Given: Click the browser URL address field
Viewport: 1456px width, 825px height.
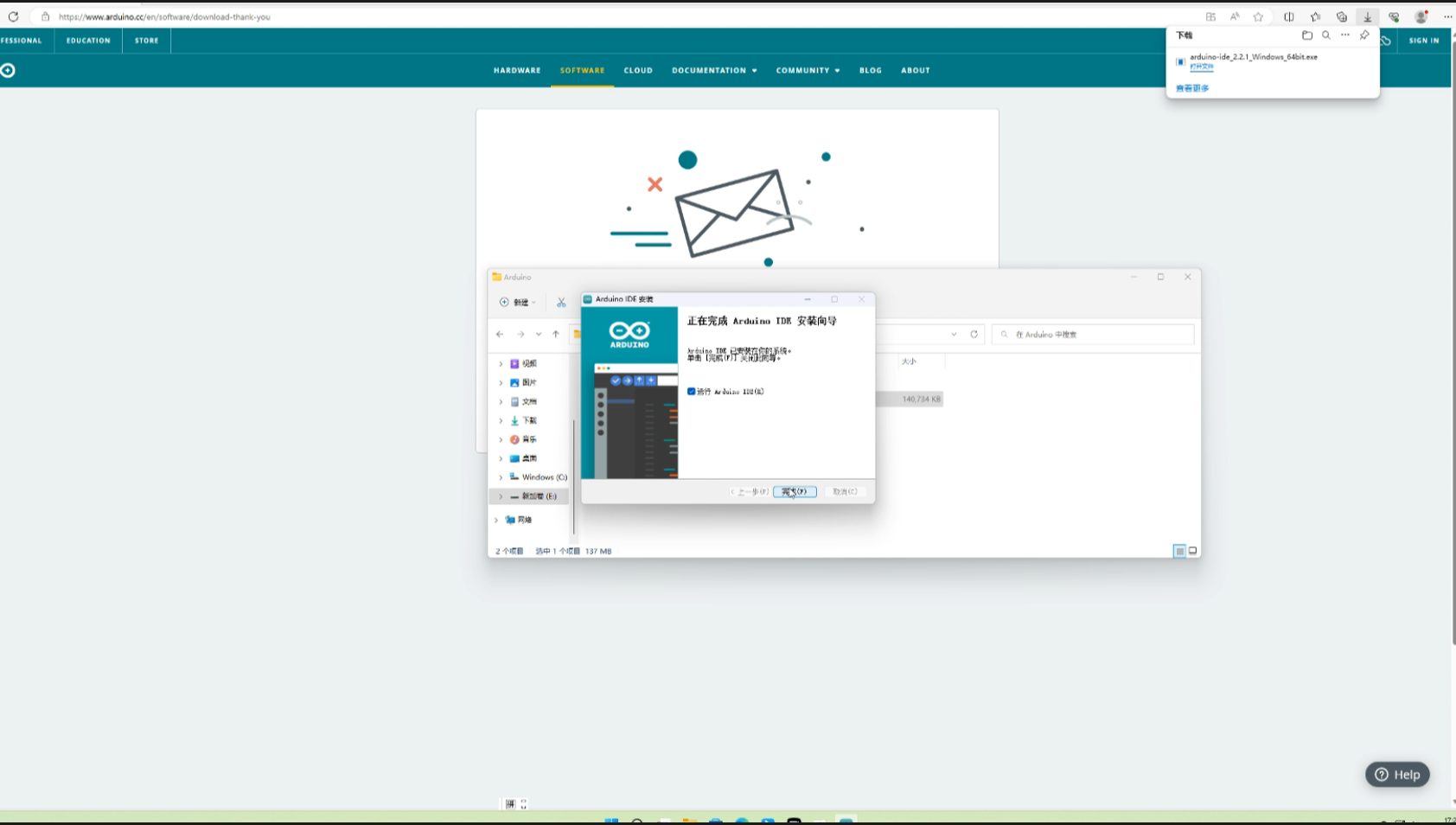Looking at the screenshot, I should tap(164, 16).
